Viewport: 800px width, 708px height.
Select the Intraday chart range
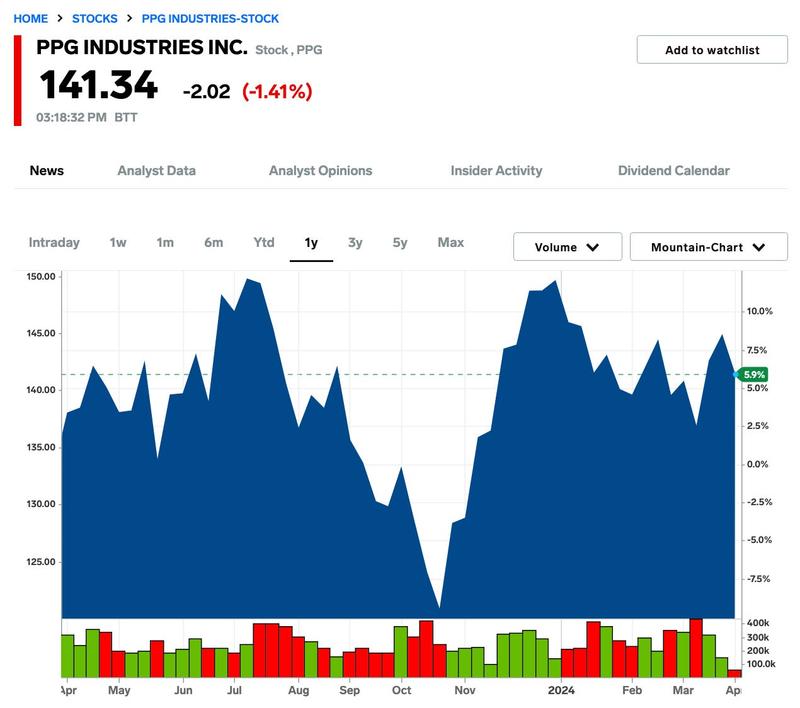click(x=54, y=242)
